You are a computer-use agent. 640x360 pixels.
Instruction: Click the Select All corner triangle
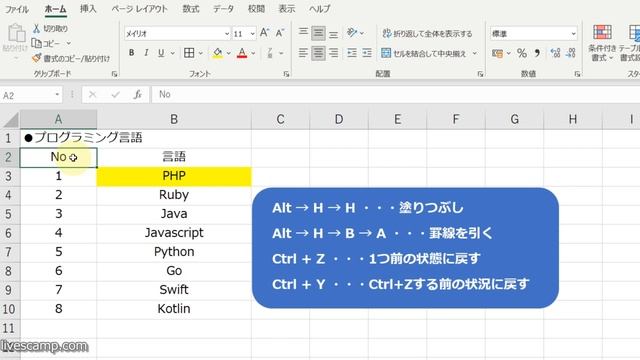point(11,120)
